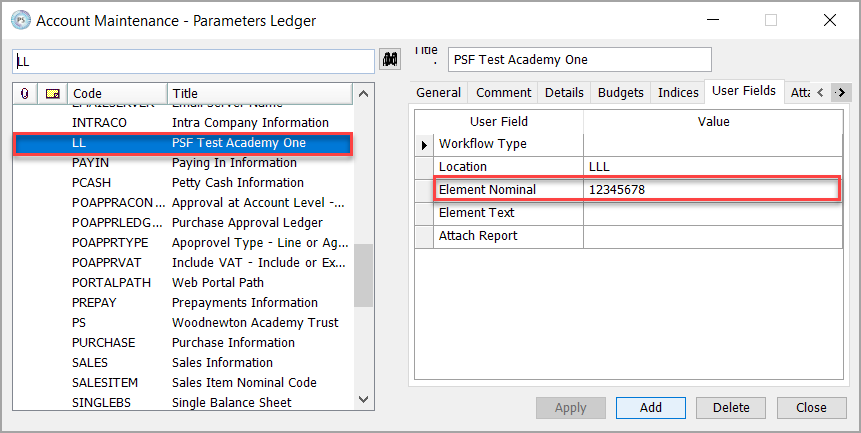The width and height of the screenshot is (861, 433).
Task: Click the binoculars search icon
Action: [x=392, y=60]
